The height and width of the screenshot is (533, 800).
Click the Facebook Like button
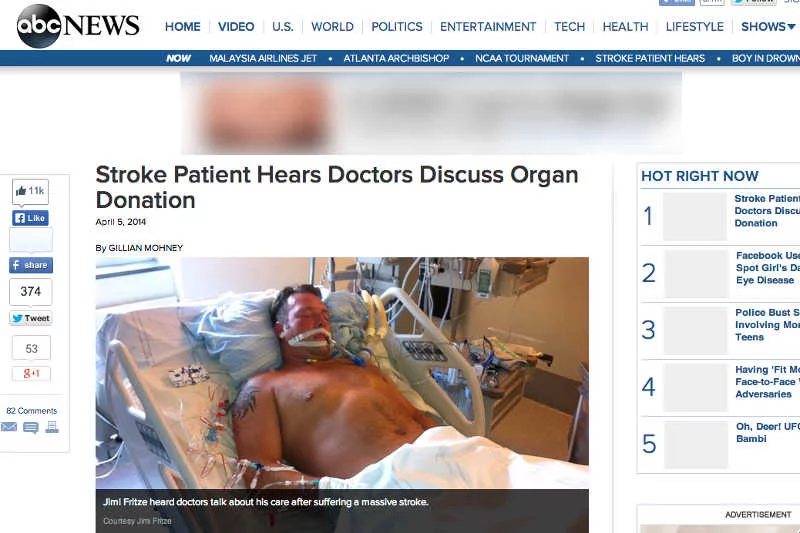pos(30,218)
